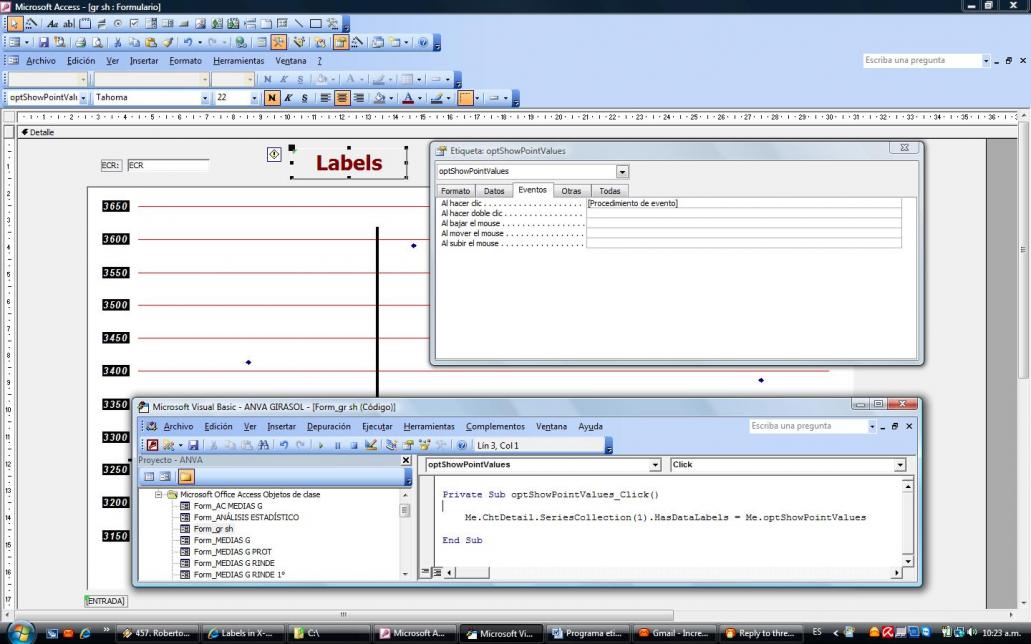
Task: Open the VBA object combo optShowPointValues
Action: tap(655, 465)
